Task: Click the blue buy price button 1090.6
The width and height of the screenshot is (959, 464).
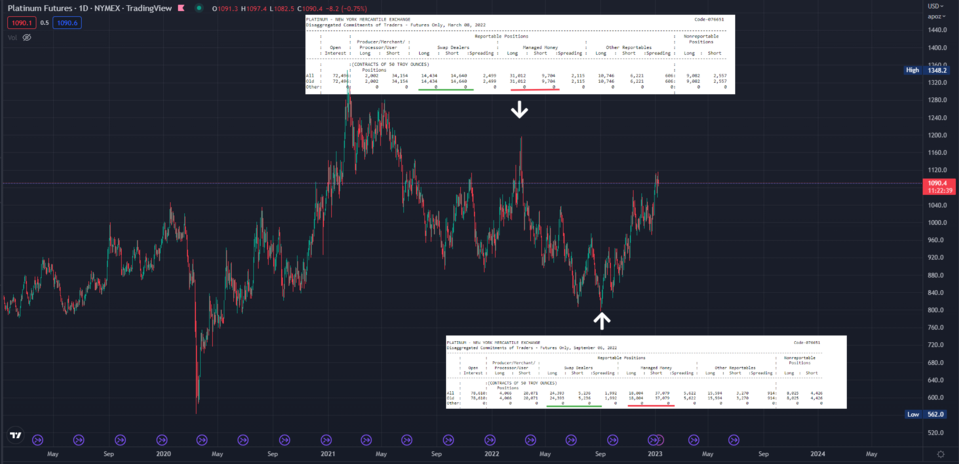Action: (x=67, y=23)
